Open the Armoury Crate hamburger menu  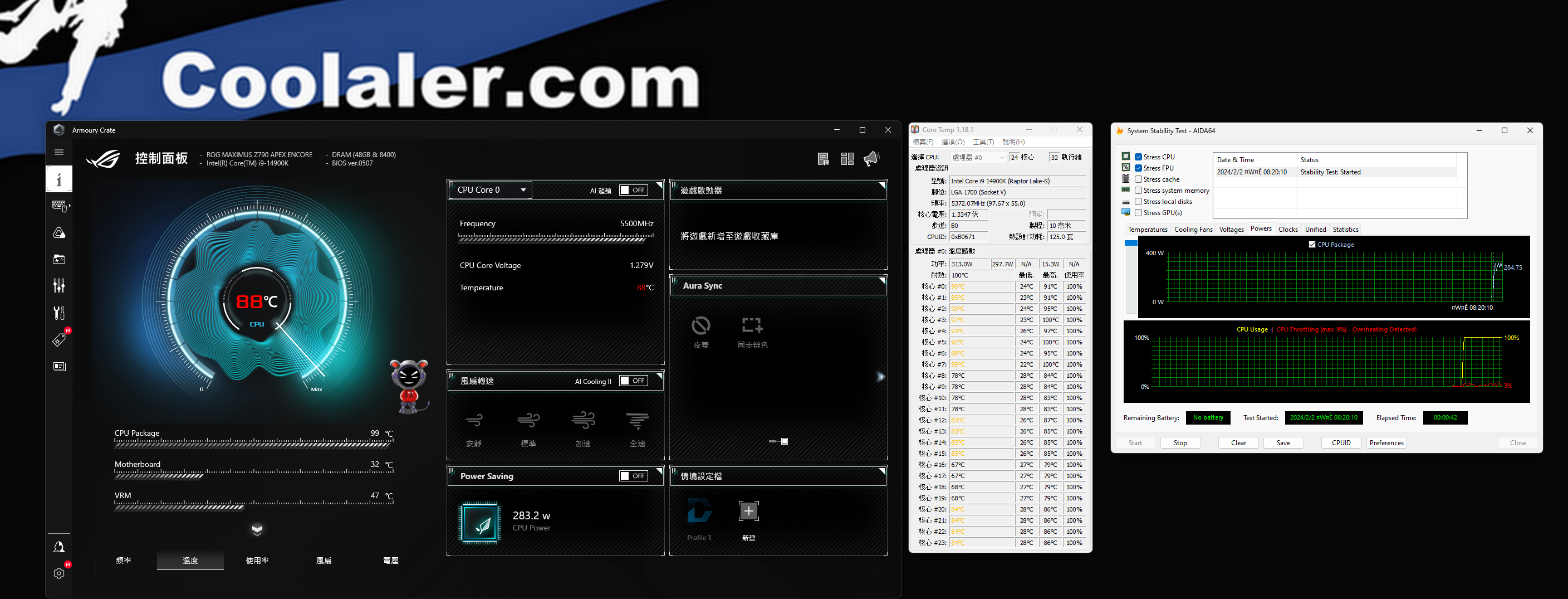click(x=59, y=152)
